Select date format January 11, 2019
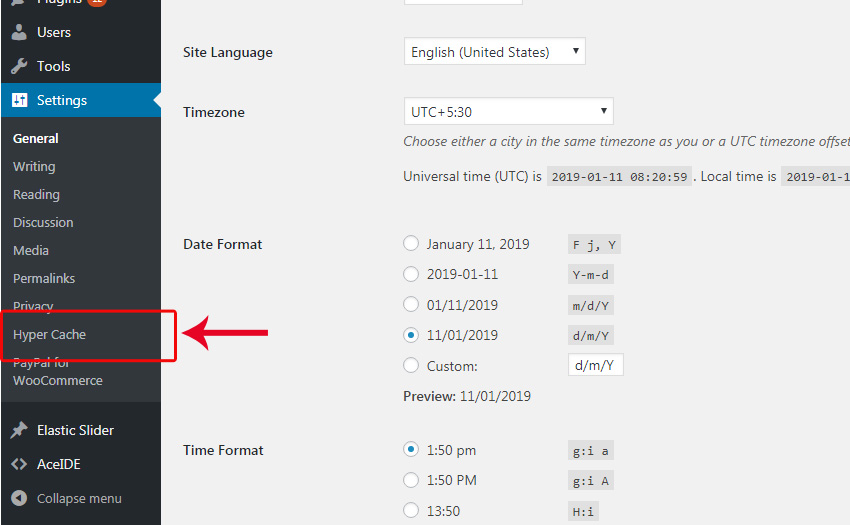Image resolution: width=850 pixels, height=525 pixels. 411,243
